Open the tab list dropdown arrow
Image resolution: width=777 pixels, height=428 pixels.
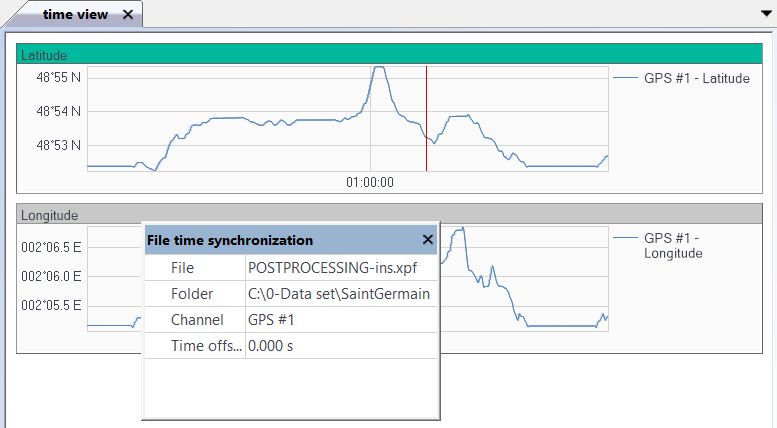click(x=765, y=14)
